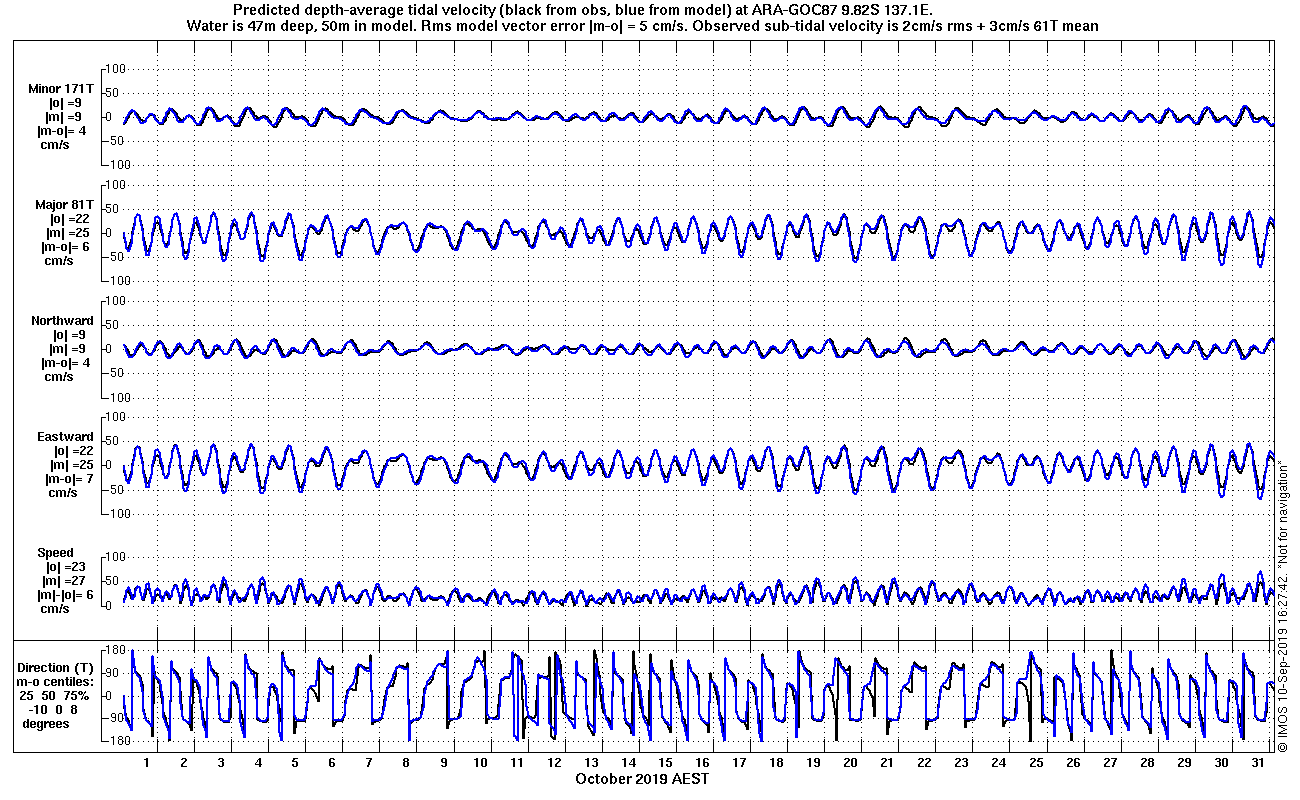This screenshot has width=1300, height=800.
Task: Click the "100" y-axis tick in Minor 171T panel
Action: point(113,69)
